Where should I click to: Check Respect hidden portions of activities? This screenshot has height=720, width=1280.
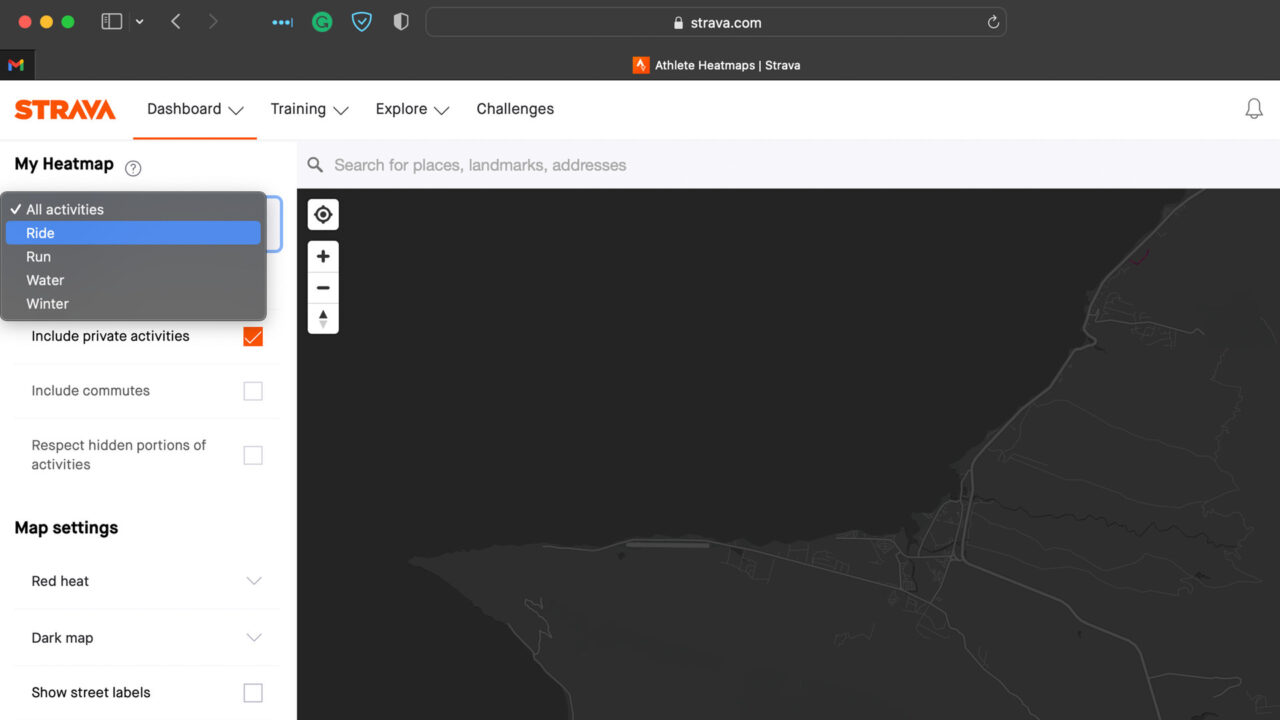click(x=252, y=453)
